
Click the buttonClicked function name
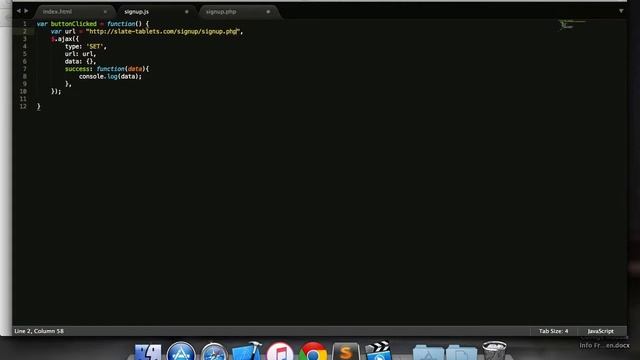click(x=73, y=24)
